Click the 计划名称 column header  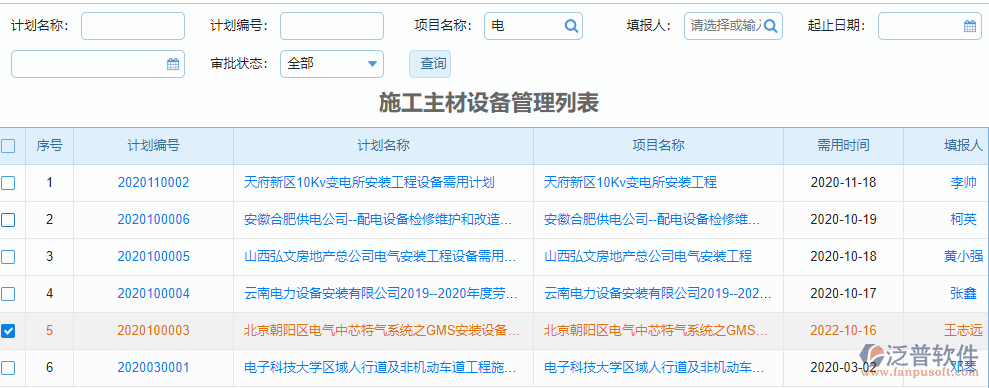[x=383, y=146]
